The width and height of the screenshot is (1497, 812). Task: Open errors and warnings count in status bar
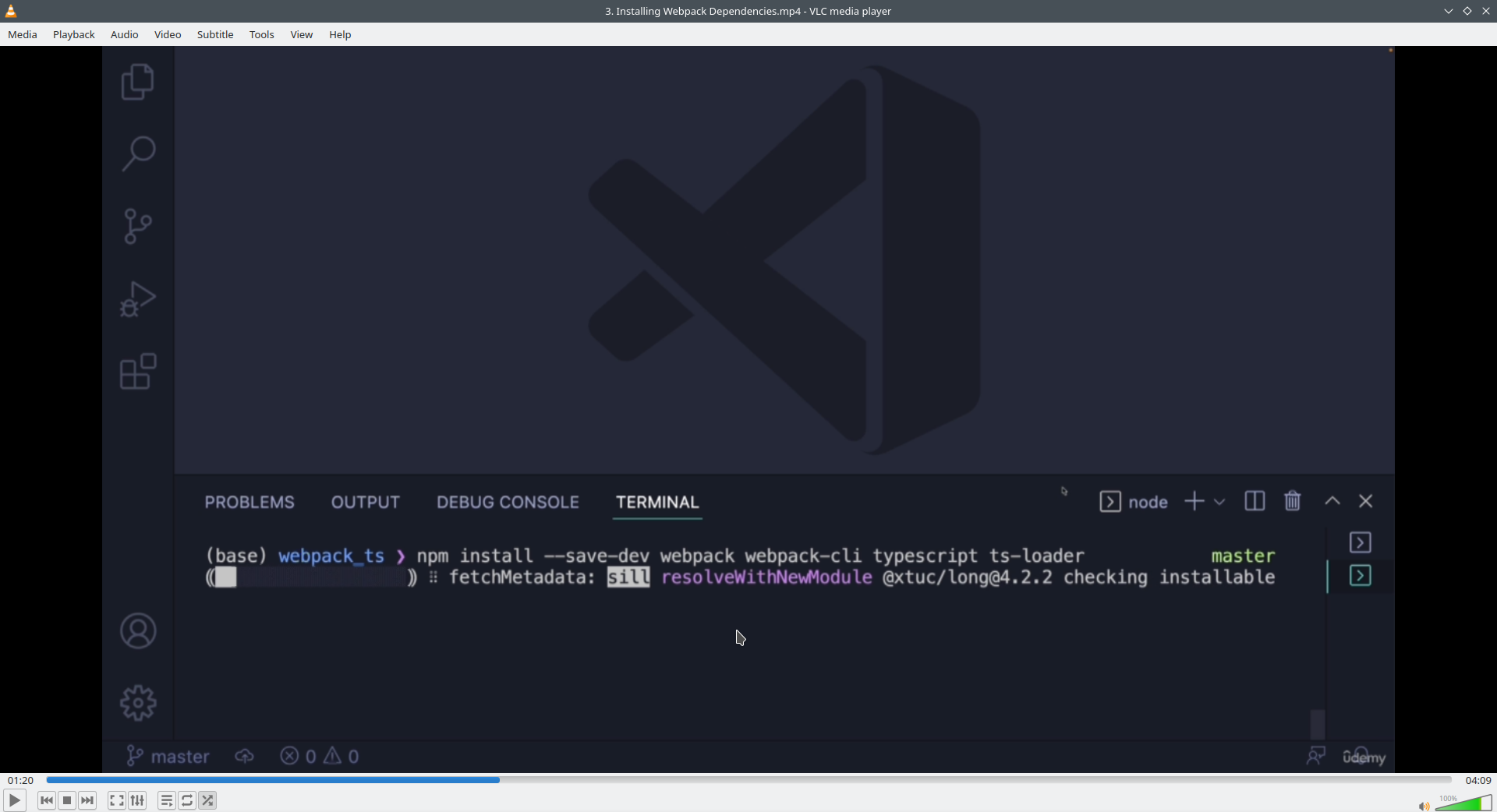320,756
